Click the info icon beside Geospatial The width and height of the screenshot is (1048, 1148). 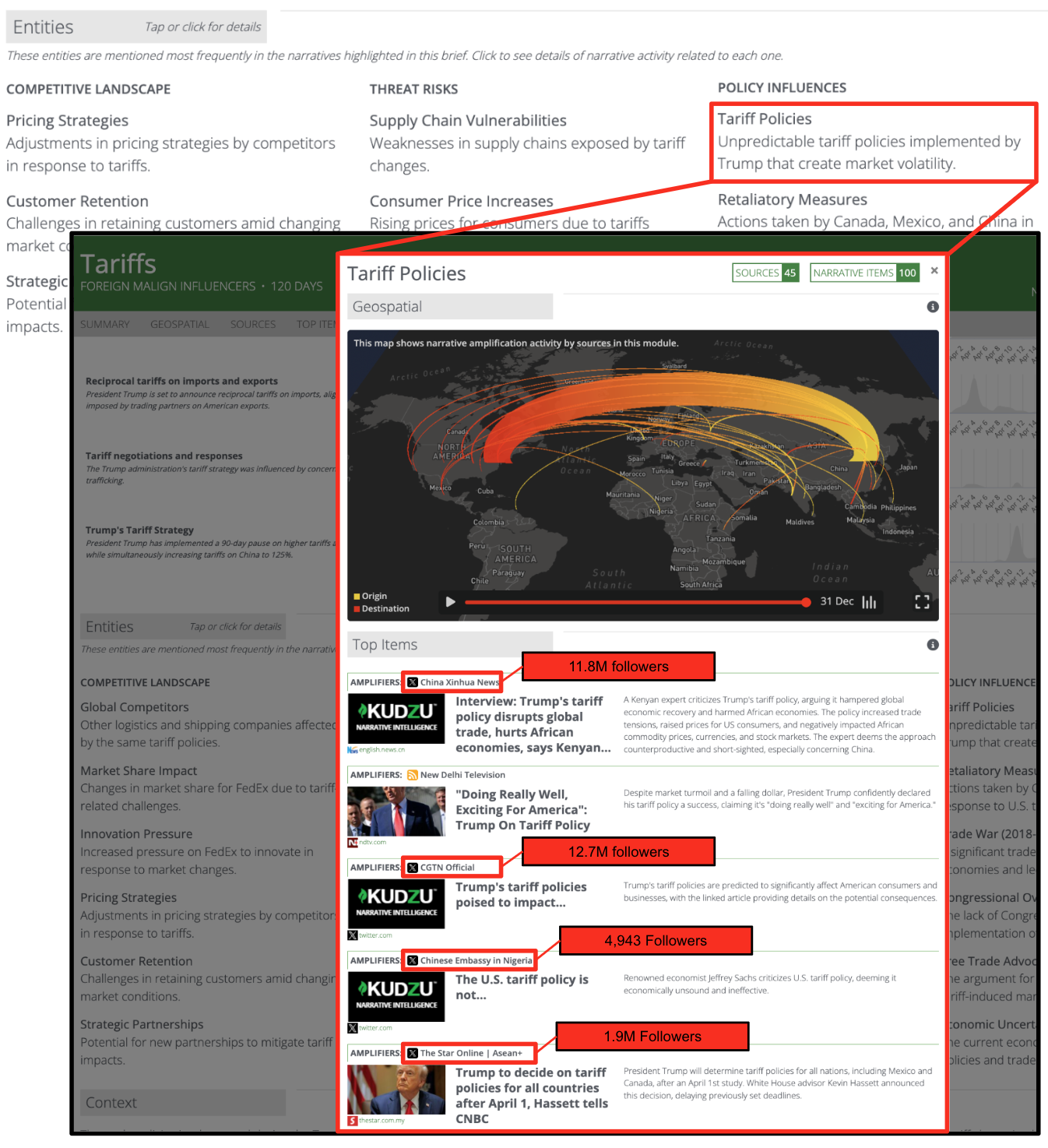pos(933,307)
